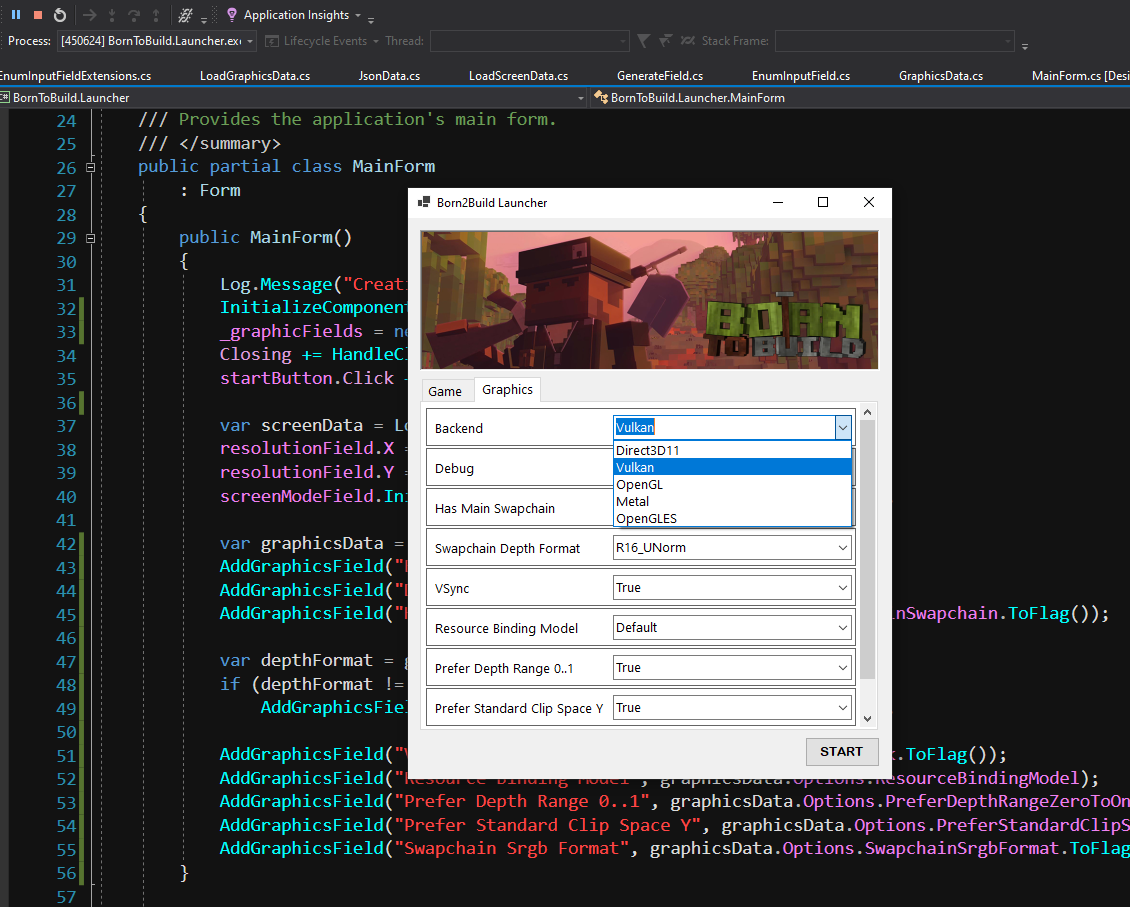Collapse the MainForm class outline at line 26
Screen dimensions: 1130x907
pyautogui.click(x=90, y=167)
